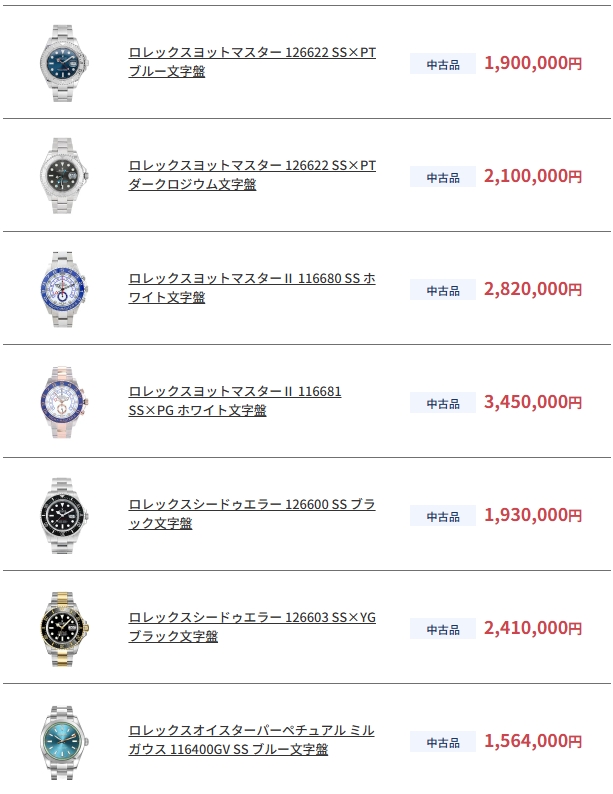Open ロレックスヨットマスター 126622 ブルー文字盤 link

252,62
